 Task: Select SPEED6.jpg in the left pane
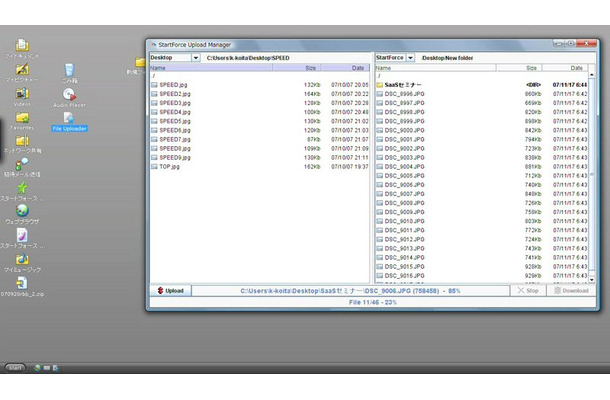[260, 130]
